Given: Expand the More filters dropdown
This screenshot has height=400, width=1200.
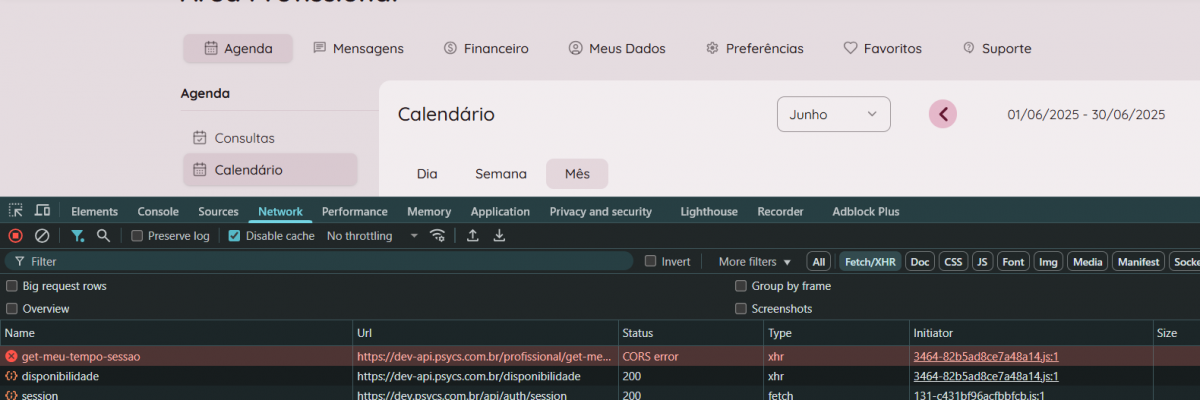Looking at the screenshot, I should pos(754,262).
